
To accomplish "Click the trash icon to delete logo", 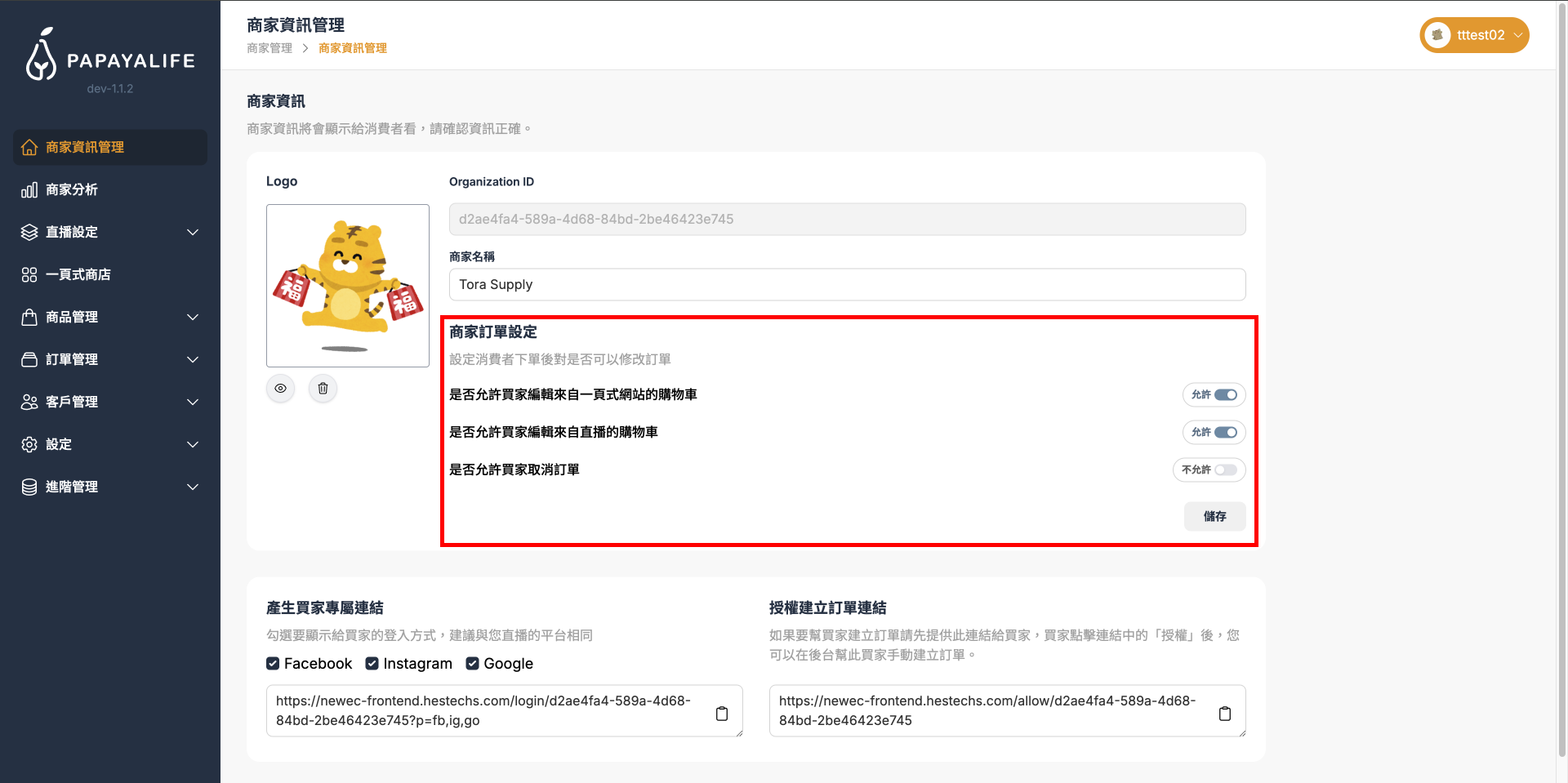I will (323, 389).
